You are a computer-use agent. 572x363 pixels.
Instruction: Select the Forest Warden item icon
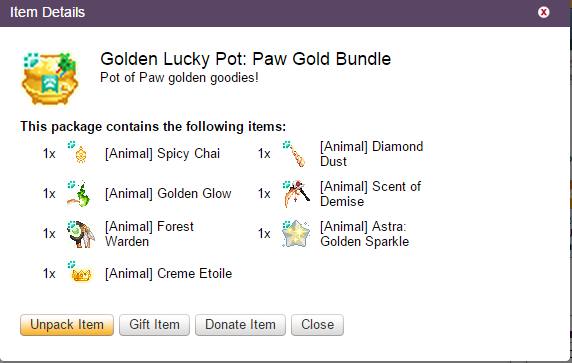(80, 233)
